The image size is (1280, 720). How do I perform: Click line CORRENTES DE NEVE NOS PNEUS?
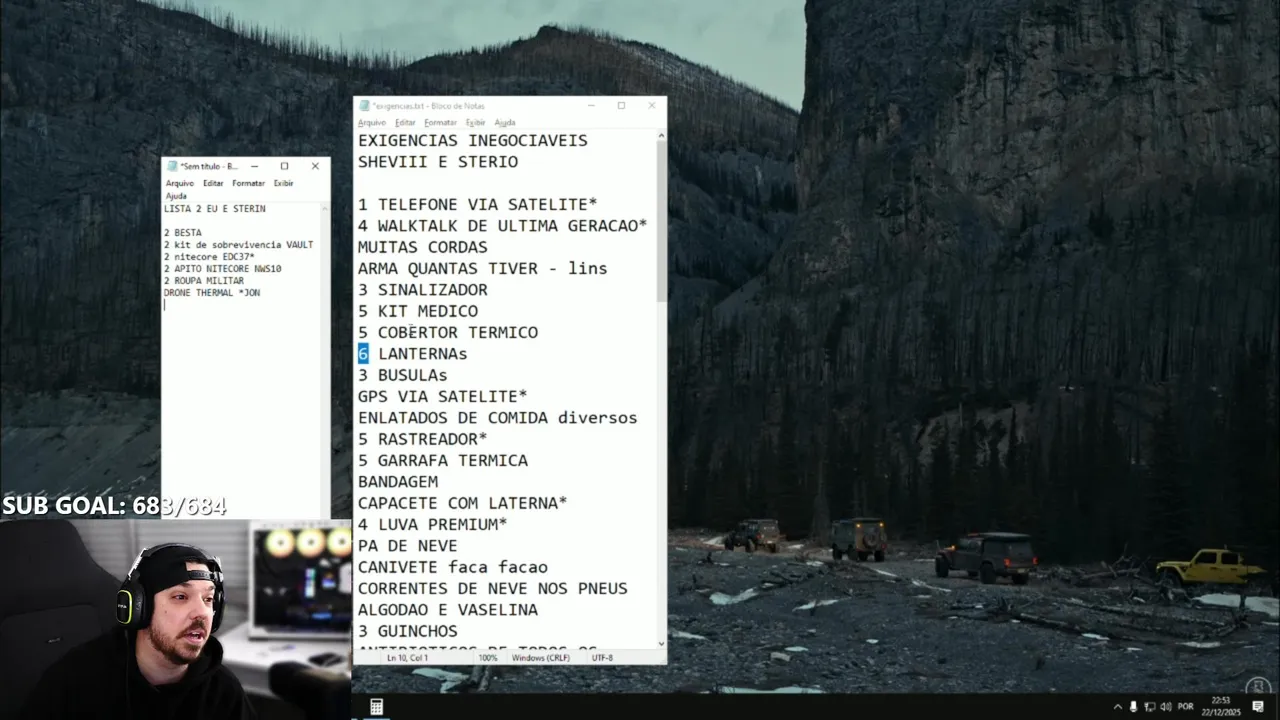click(x=493, y=588)
